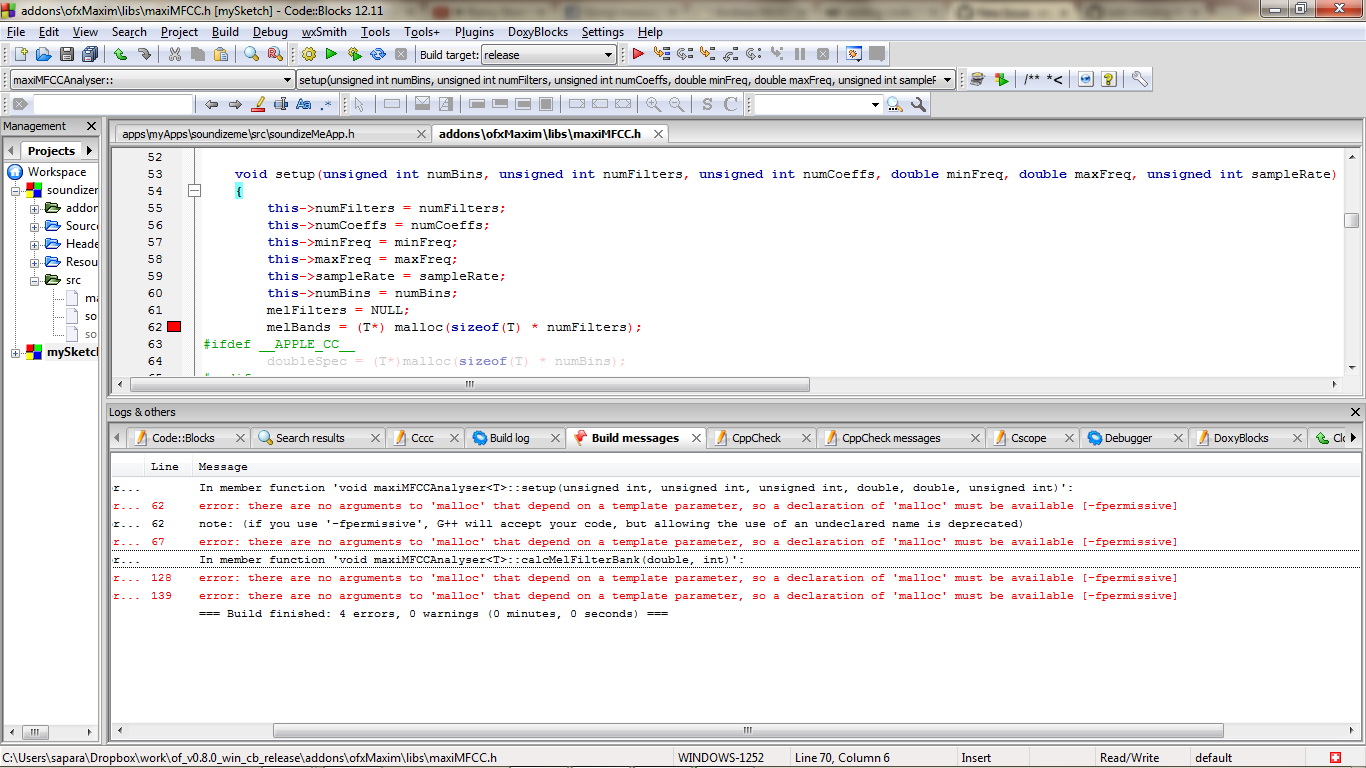This screenshot has height=768, width=1366.
Task: Start debugging with the red arrow icon
Action: pos(638,54)
